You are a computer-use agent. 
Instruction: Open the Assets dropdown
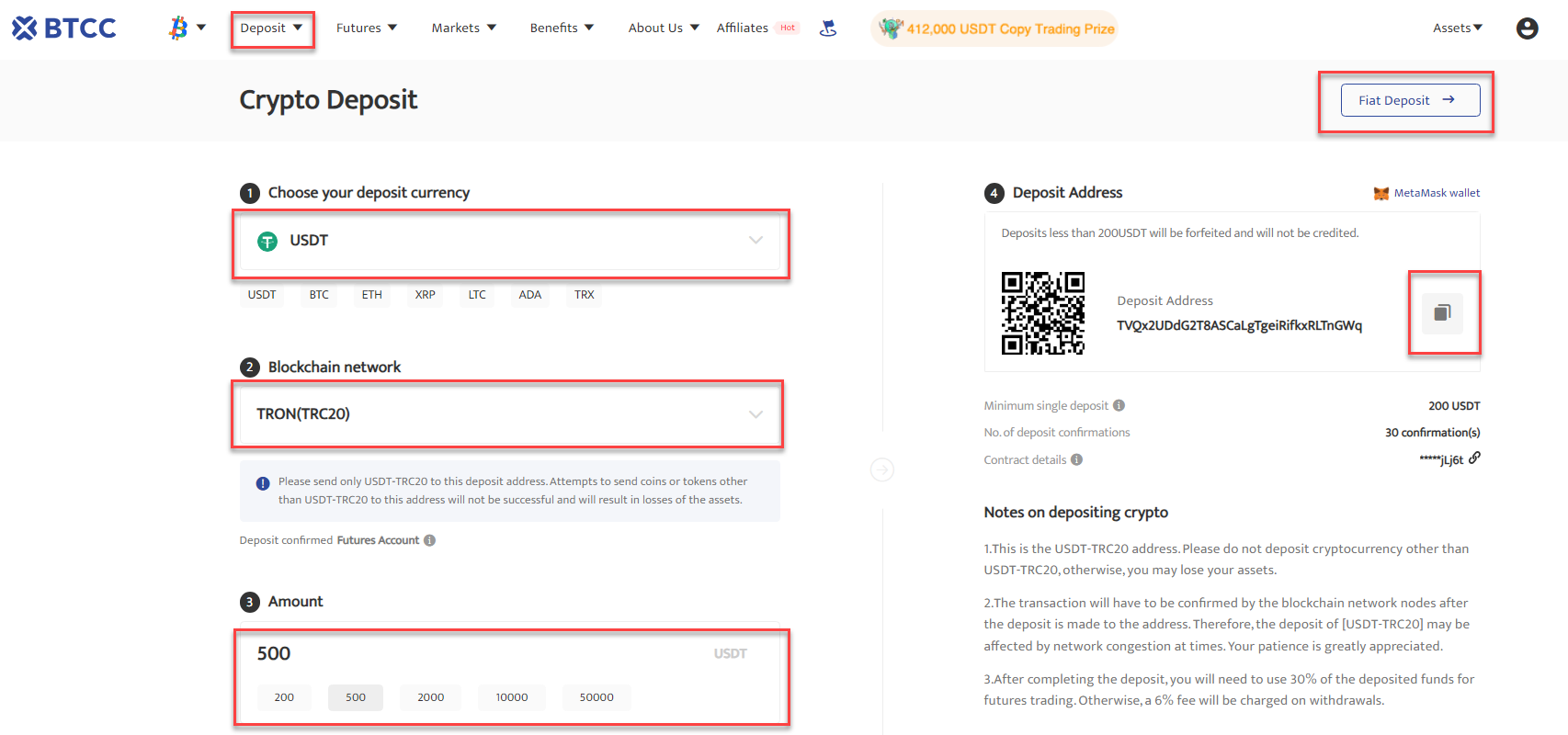pos(1458,28)
